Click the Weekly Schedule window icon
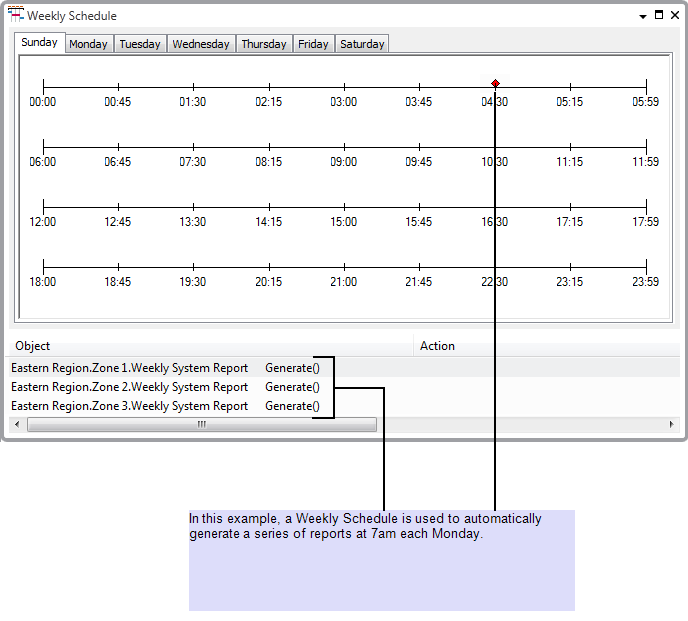 15,15
